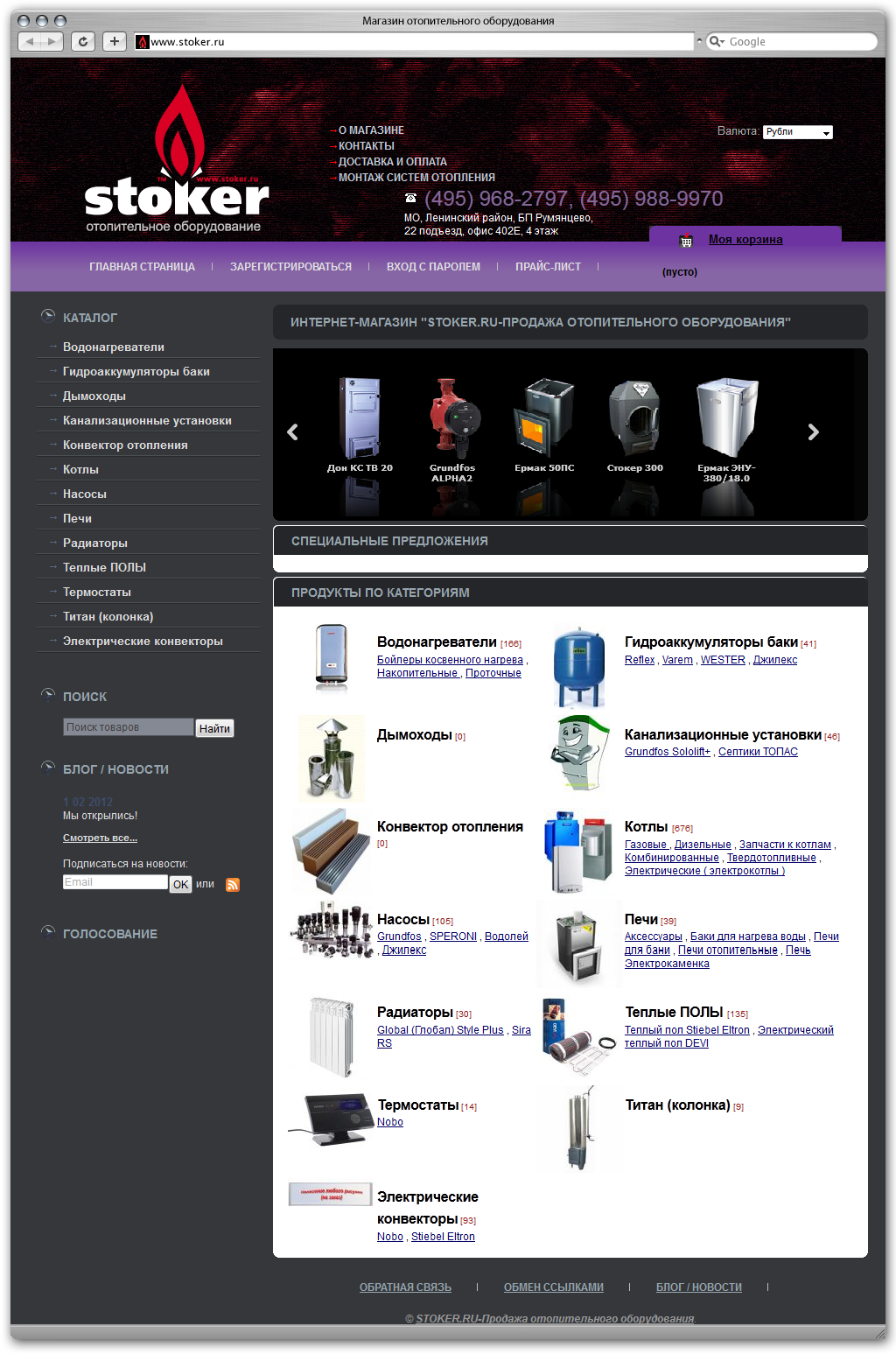Click the Ермак 50ПС stove image
The image size is (896, 1354).
click(544, 417)
